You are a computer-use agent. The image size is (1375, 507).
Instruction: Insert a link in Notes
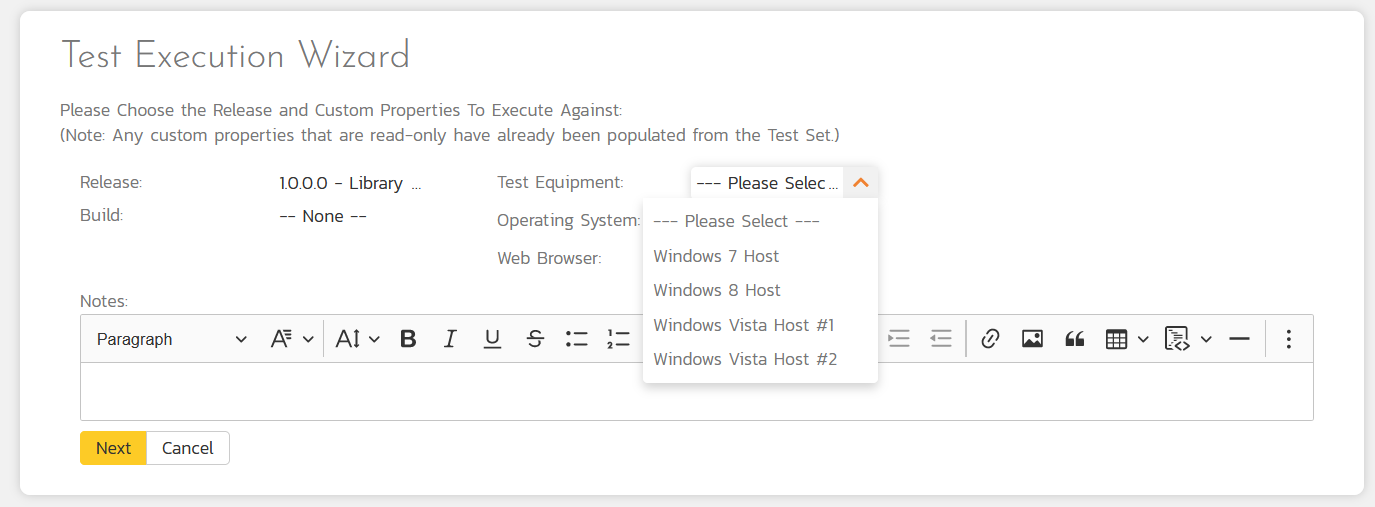990,339
